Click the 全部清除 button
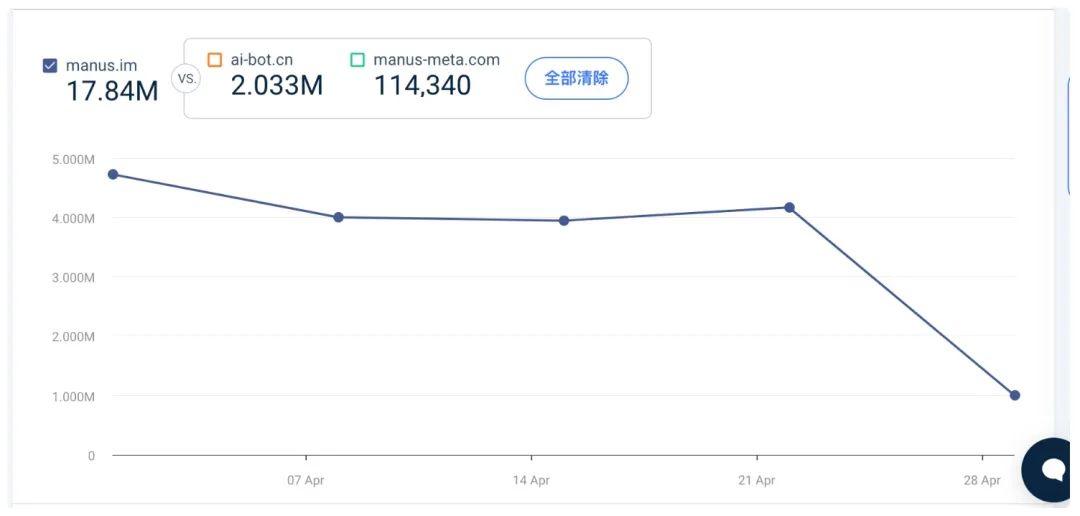This screenshot has width=1080, height=516. (576, 78)
